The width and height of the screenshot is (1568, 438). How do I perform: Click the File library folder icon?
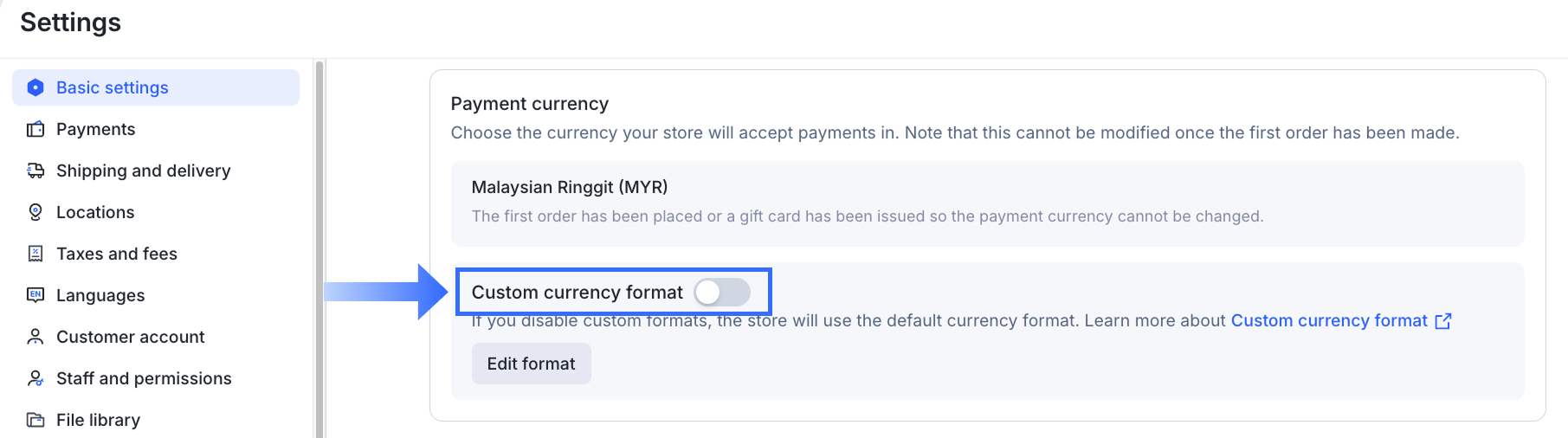tap(35, 420)
